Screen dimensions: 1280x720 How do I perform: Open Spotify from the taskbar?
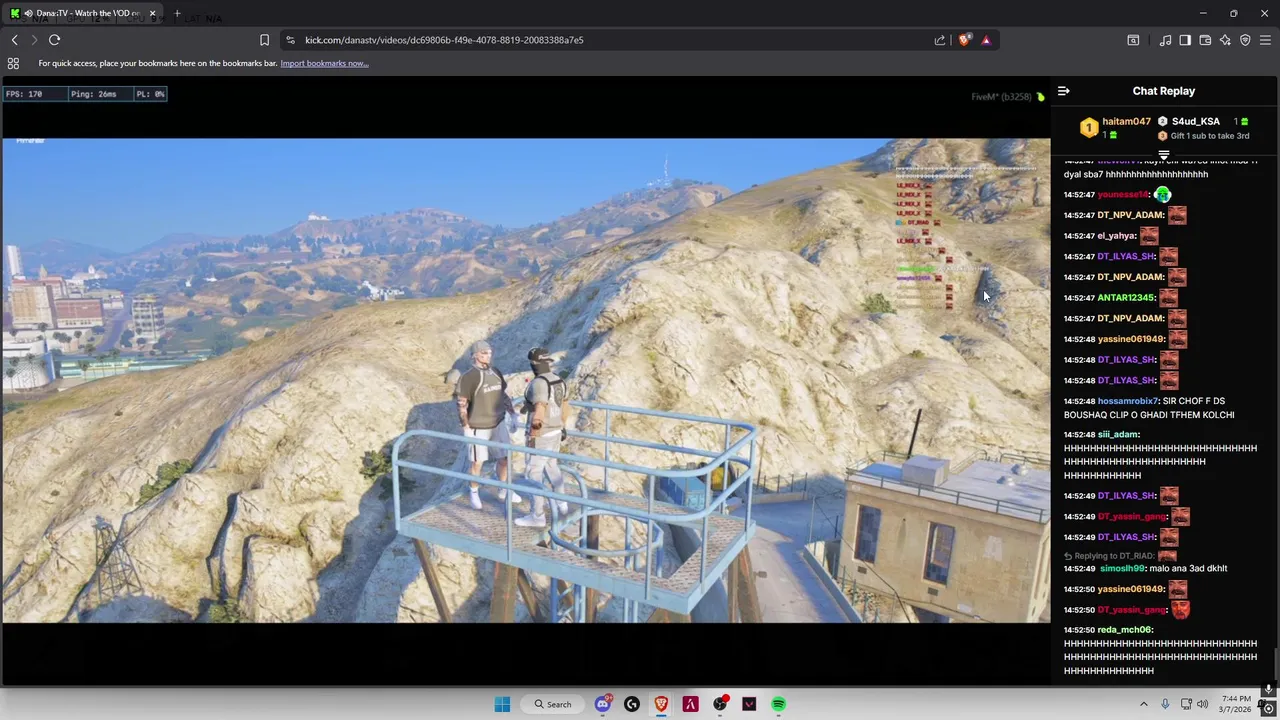[778, 704]
